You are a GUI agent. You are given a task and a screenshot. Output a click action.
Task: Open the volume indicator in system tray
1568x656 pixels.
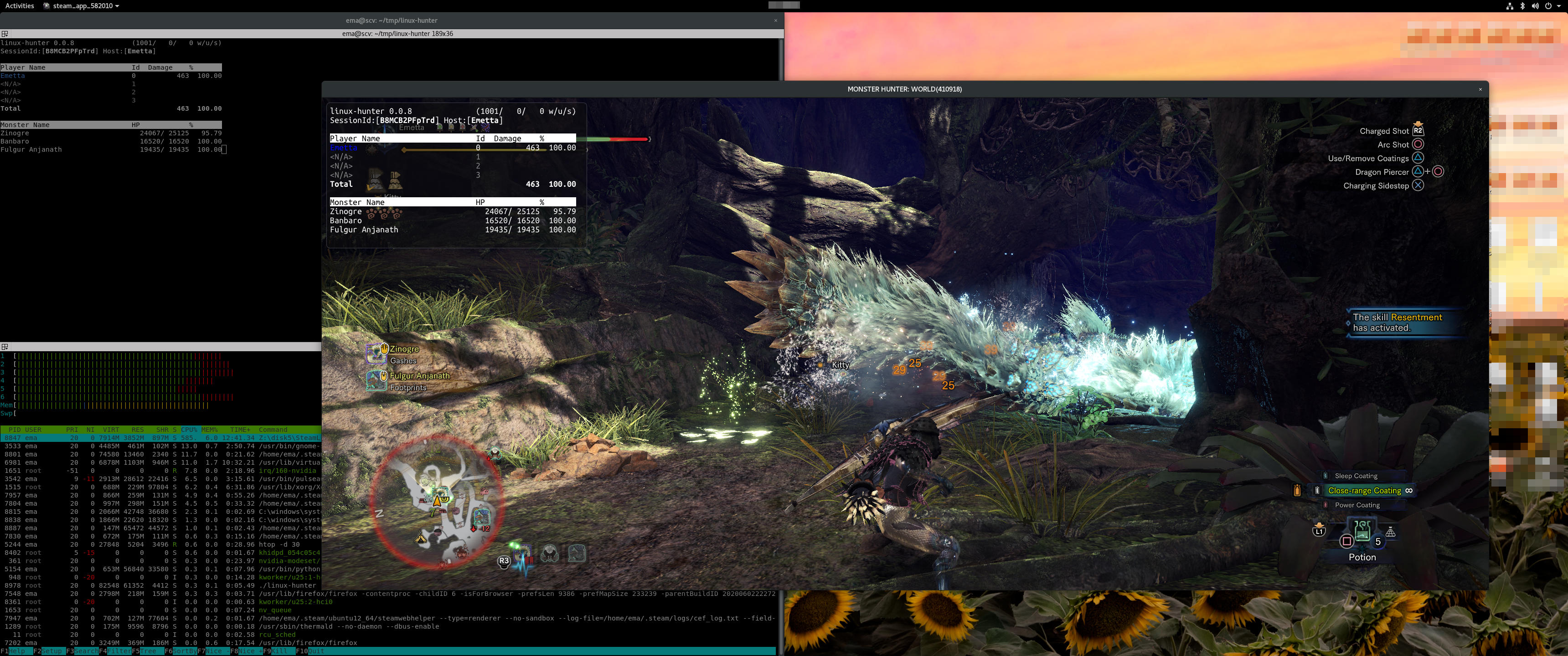pyautogui.click(x=1535, y=5)
